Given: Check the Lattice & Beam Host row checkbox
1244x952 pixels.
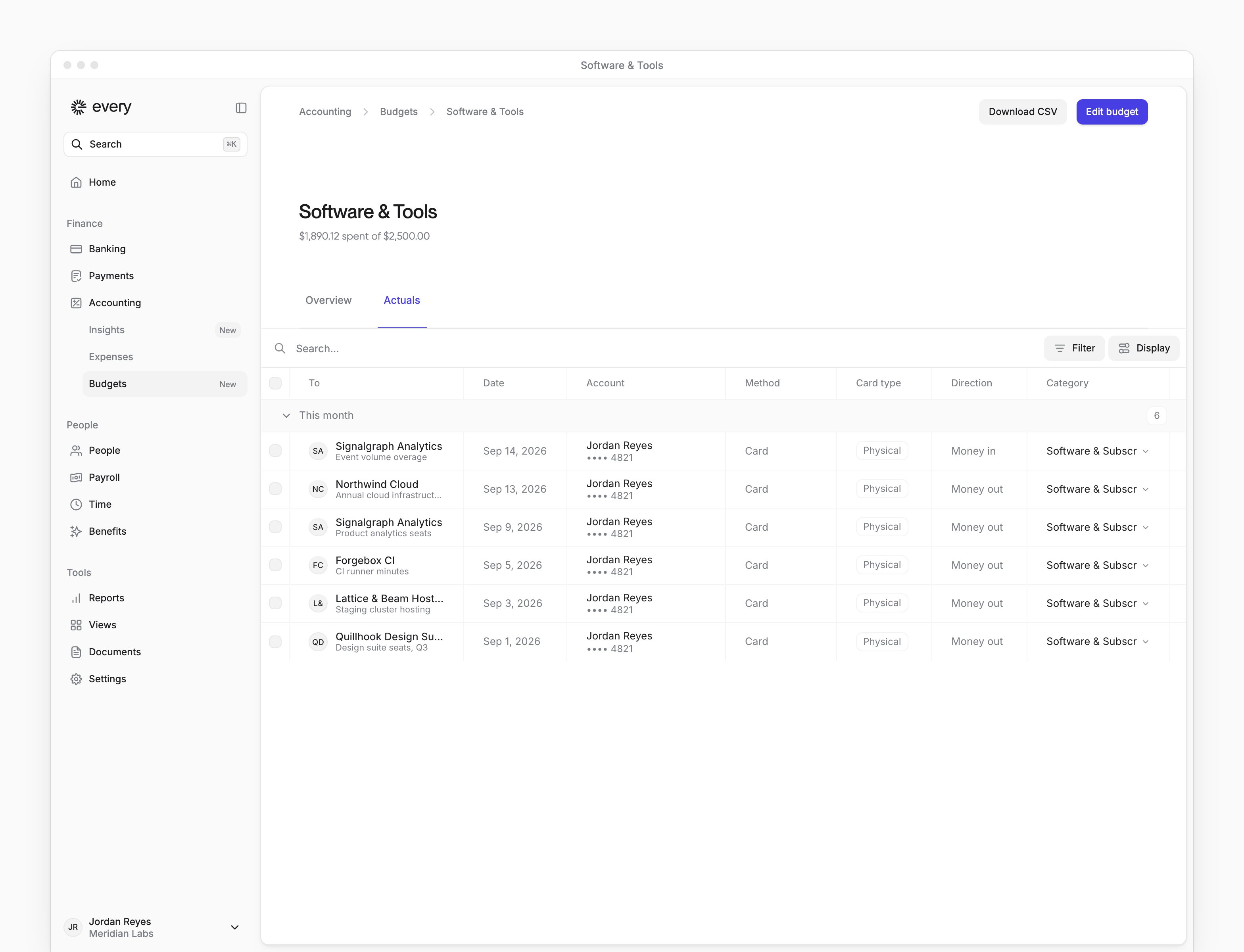Looking at the screenshot, I should pos(275,603).
